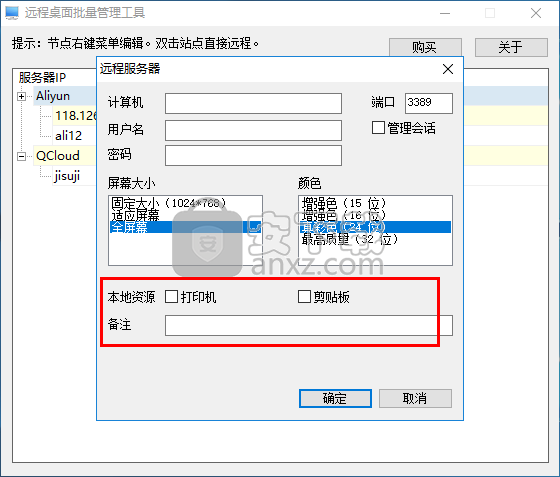Screen dimensions: 560x477
Task: Click the app icon in the title bar
Action: point(12,13)
